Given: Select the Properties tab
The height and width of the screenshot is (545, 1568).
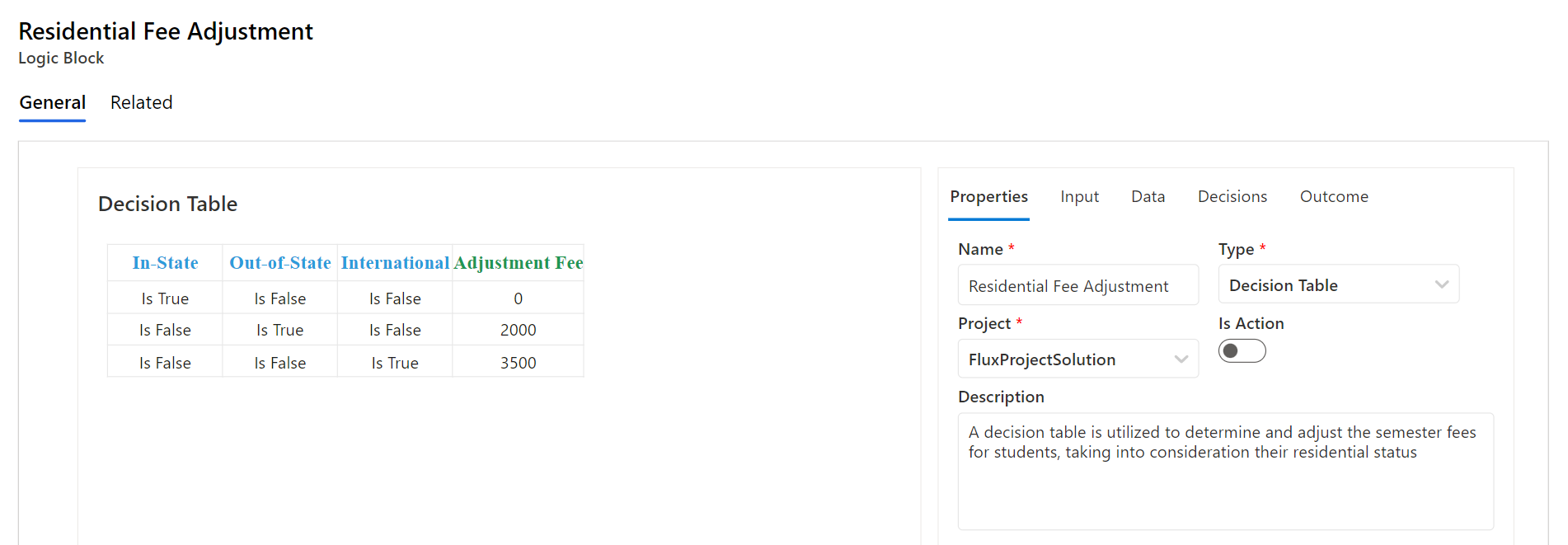Looking at the screenshot, I should pyautogui.click(x=988, y=196).
